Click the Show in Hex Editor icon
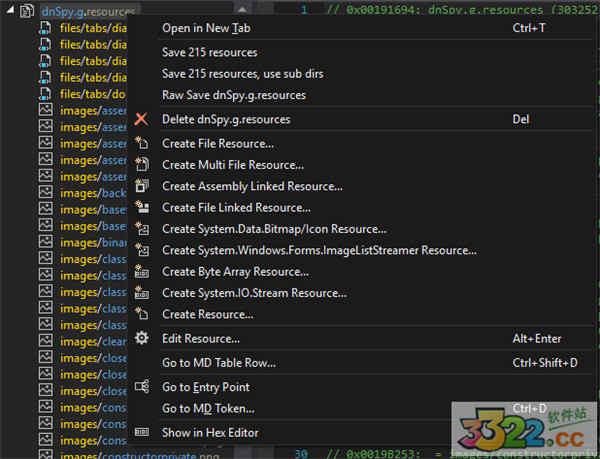This screenshot has width=600, height=459. tap(142, 432)
